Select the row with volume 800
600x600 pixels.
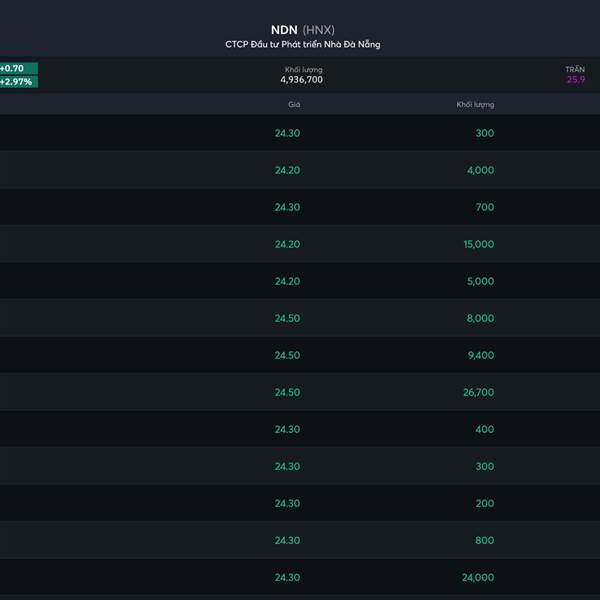(300, 540)
